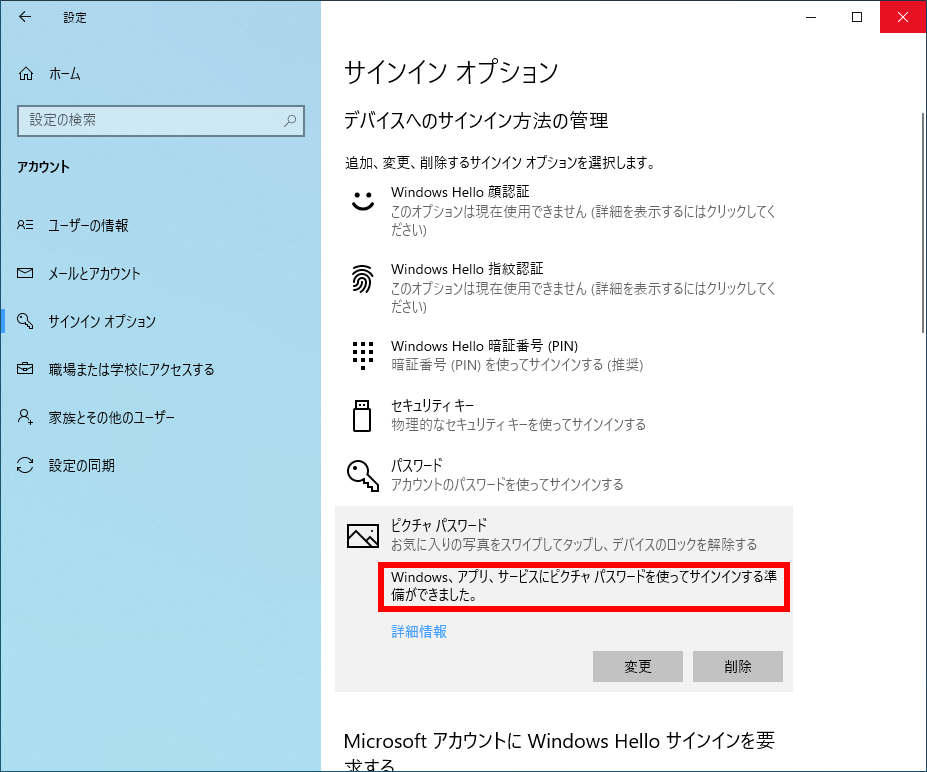Click the fingerprint icon
The height and width of the screenshot is (772, 927).
362,278
